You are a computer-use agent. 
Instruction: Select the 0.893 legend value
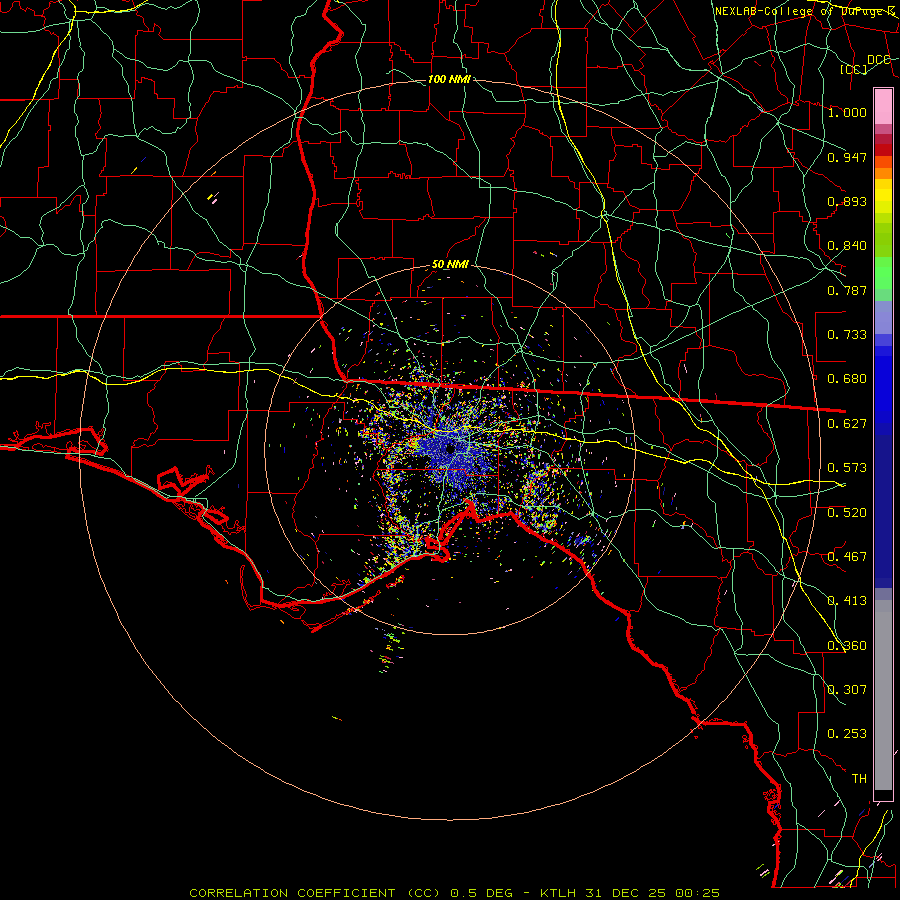[x=847, y=201]
